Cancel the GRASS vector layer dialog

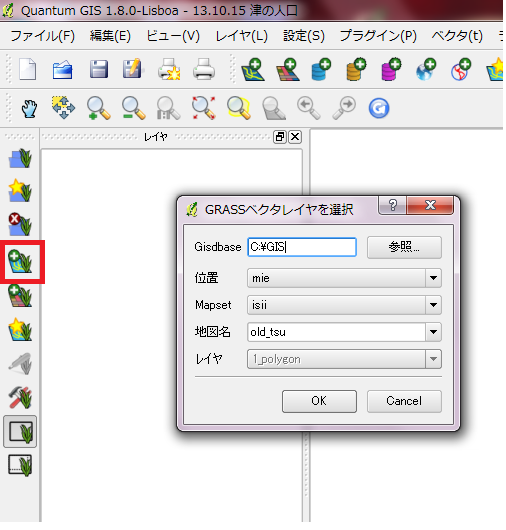coord(404,401)
